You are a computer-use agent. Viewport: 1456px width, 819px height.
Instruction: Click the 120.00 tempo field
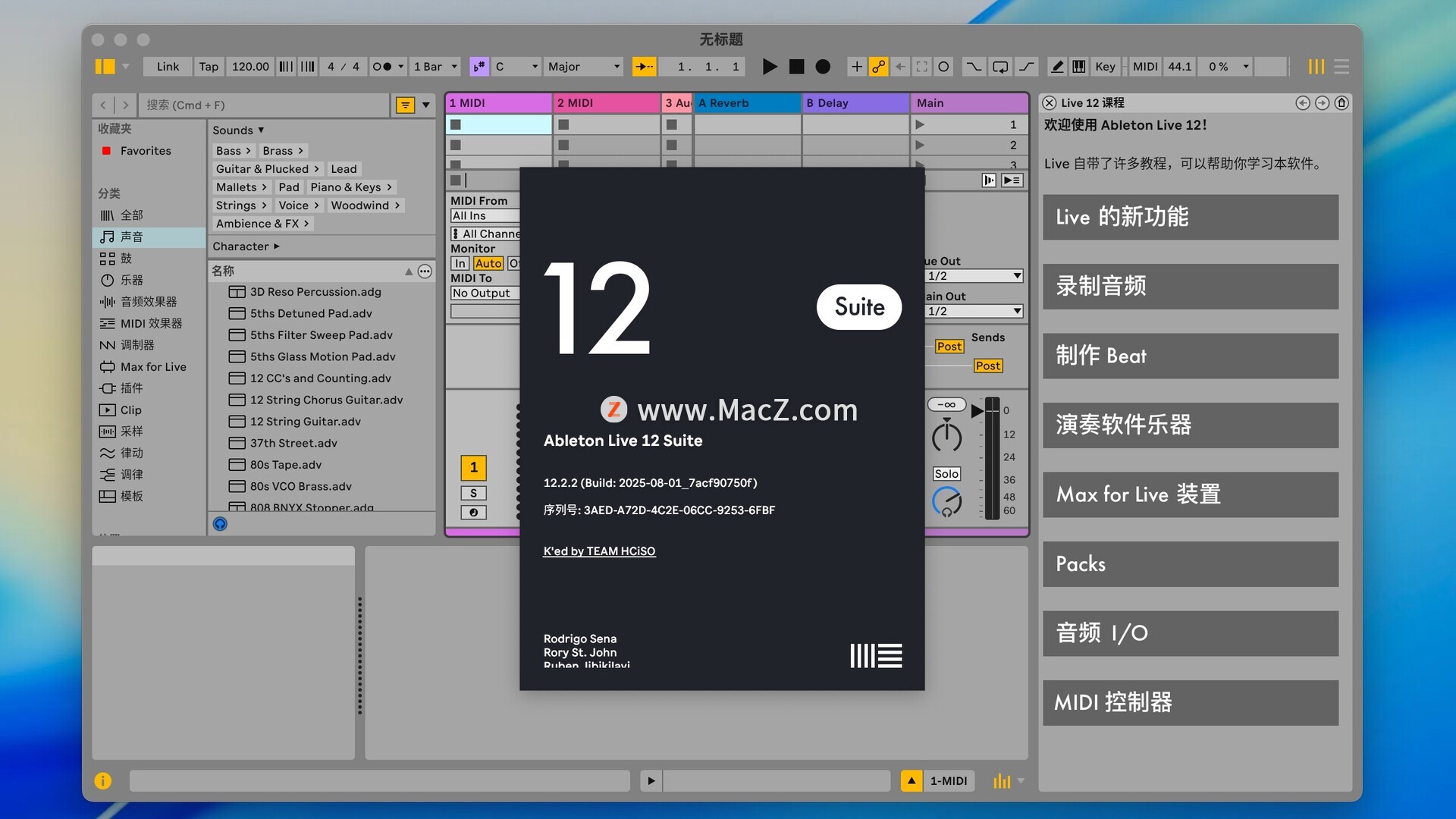point(250,67)
